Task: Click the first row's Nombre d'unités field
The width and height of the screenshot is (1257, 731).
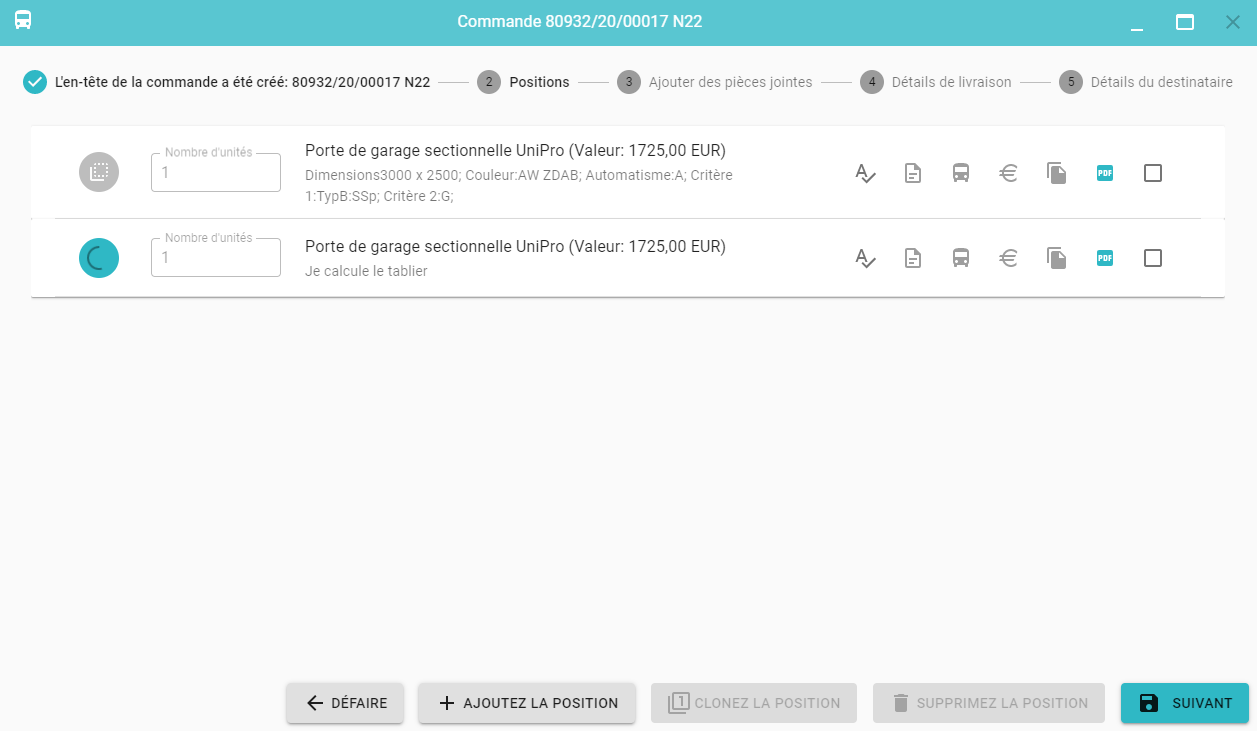Action: 216,173
